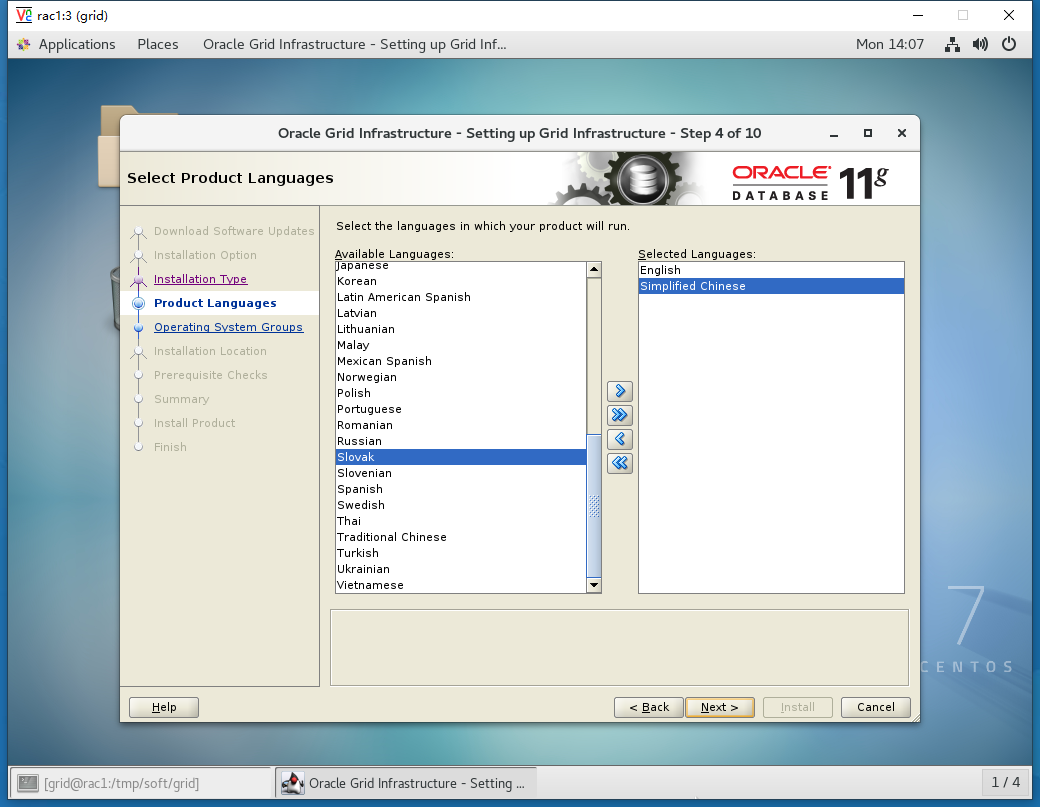Screen dimensions: 1040x807
Task: Select Ukrainian in Available Languages
Action: (x=460, y=569)
